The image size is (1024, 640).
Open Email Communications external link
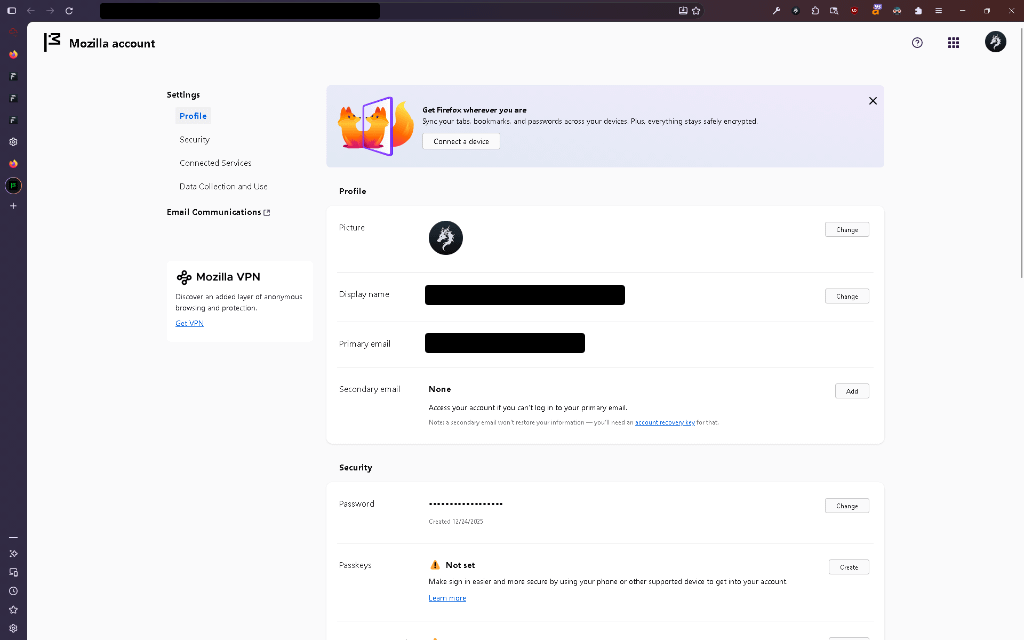pos(218,212)
